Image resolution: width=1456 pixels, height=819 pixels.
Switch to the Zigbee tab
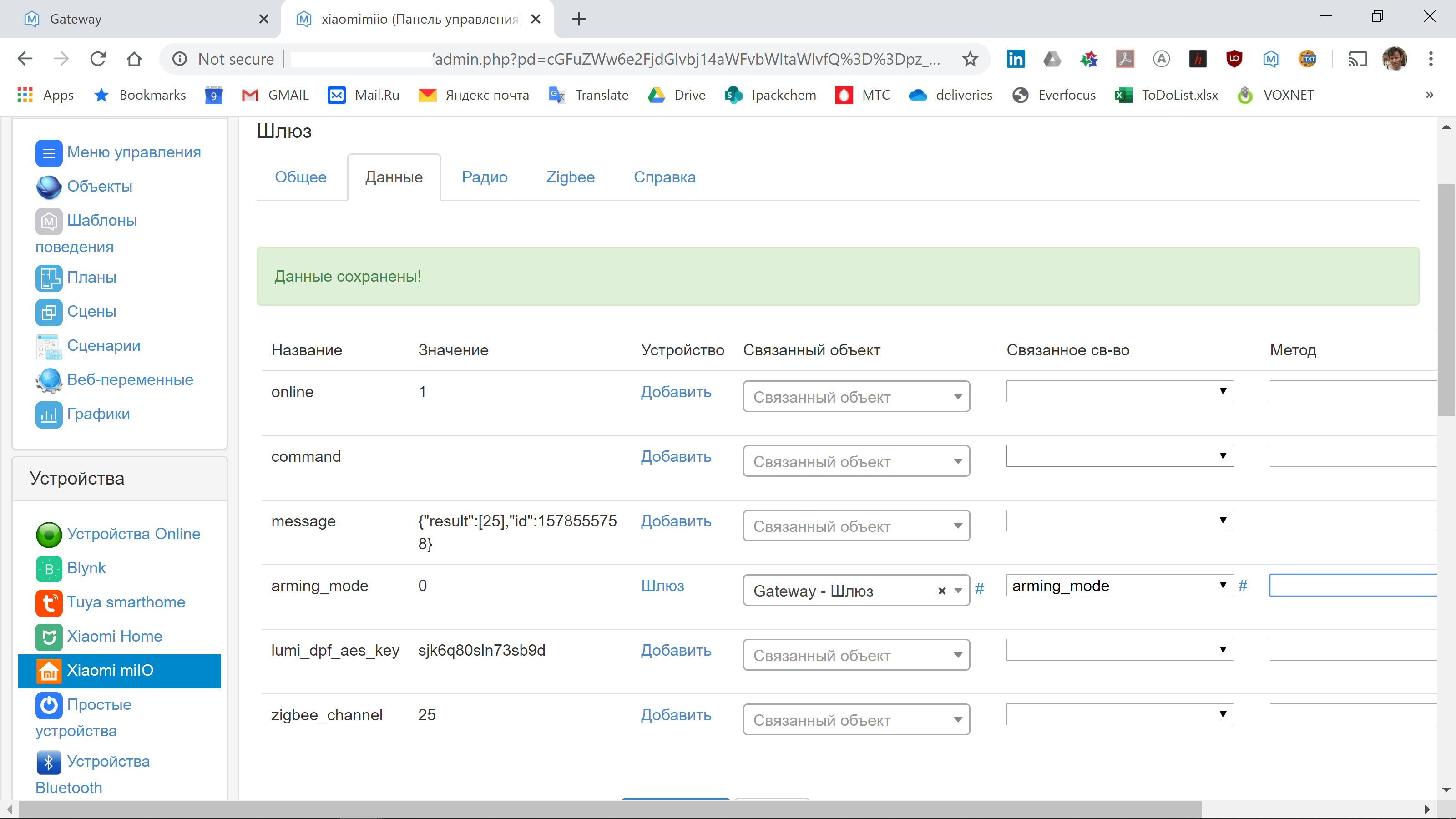(x=570, y=177)
